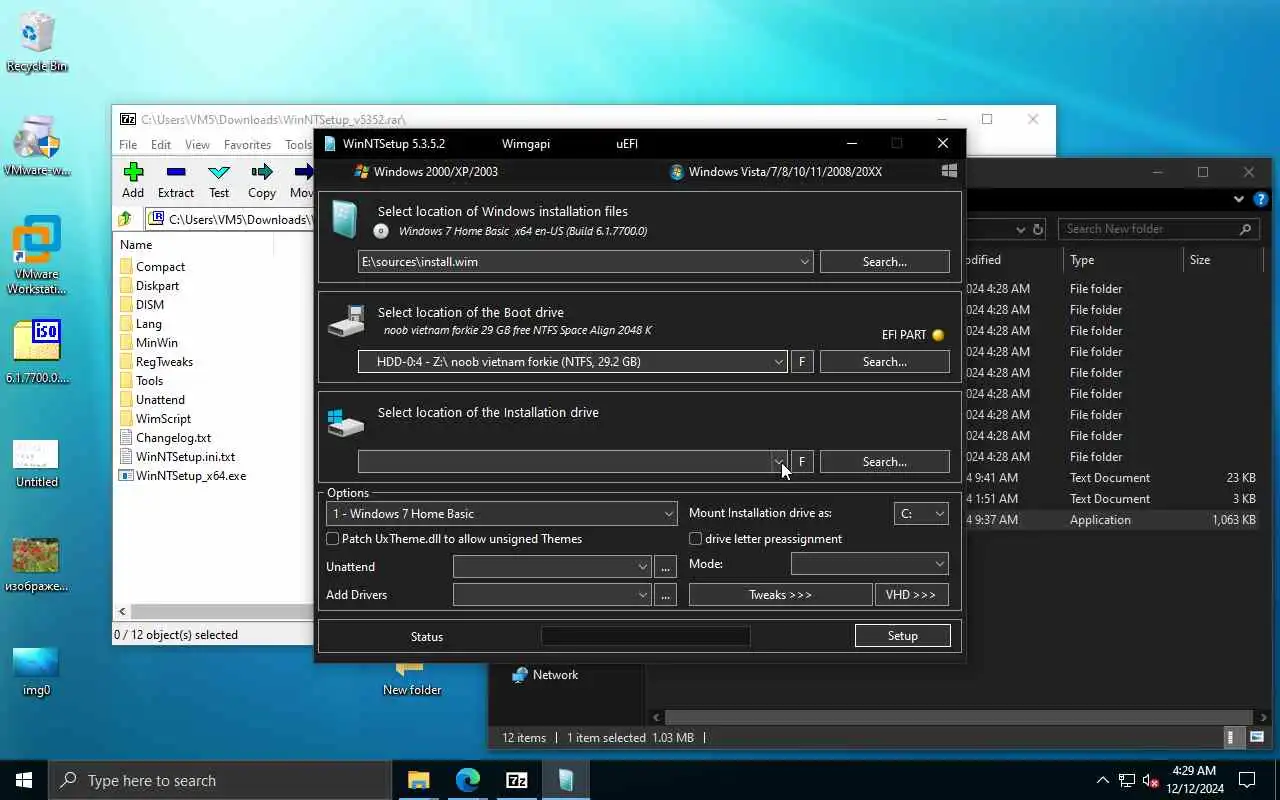Click the taskbar search box
The height and width of the screenshot is (800, 1280).
220,780
